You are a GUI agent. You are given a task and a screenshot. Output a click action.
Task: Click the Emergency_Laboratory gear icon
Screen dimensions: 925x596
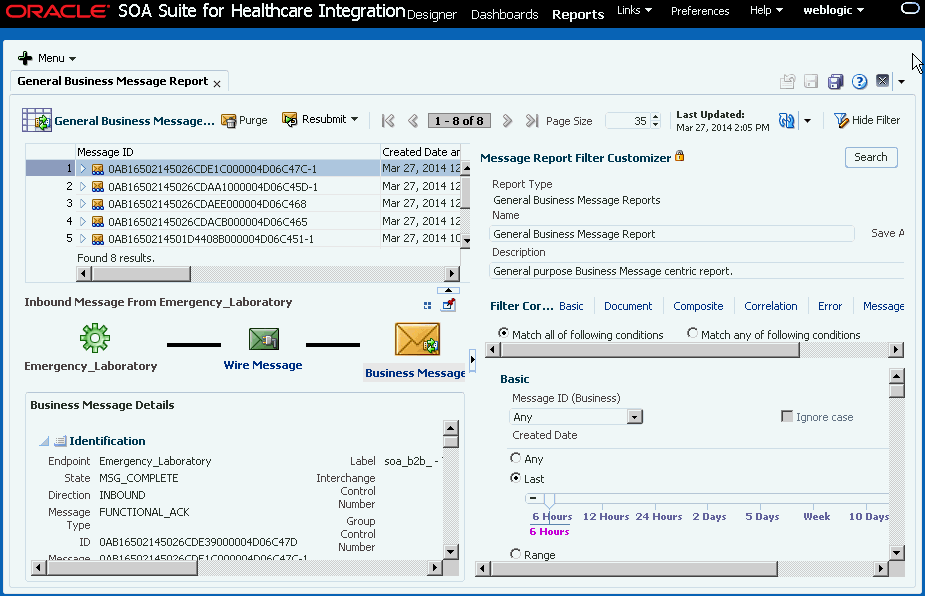coord(95,338)
